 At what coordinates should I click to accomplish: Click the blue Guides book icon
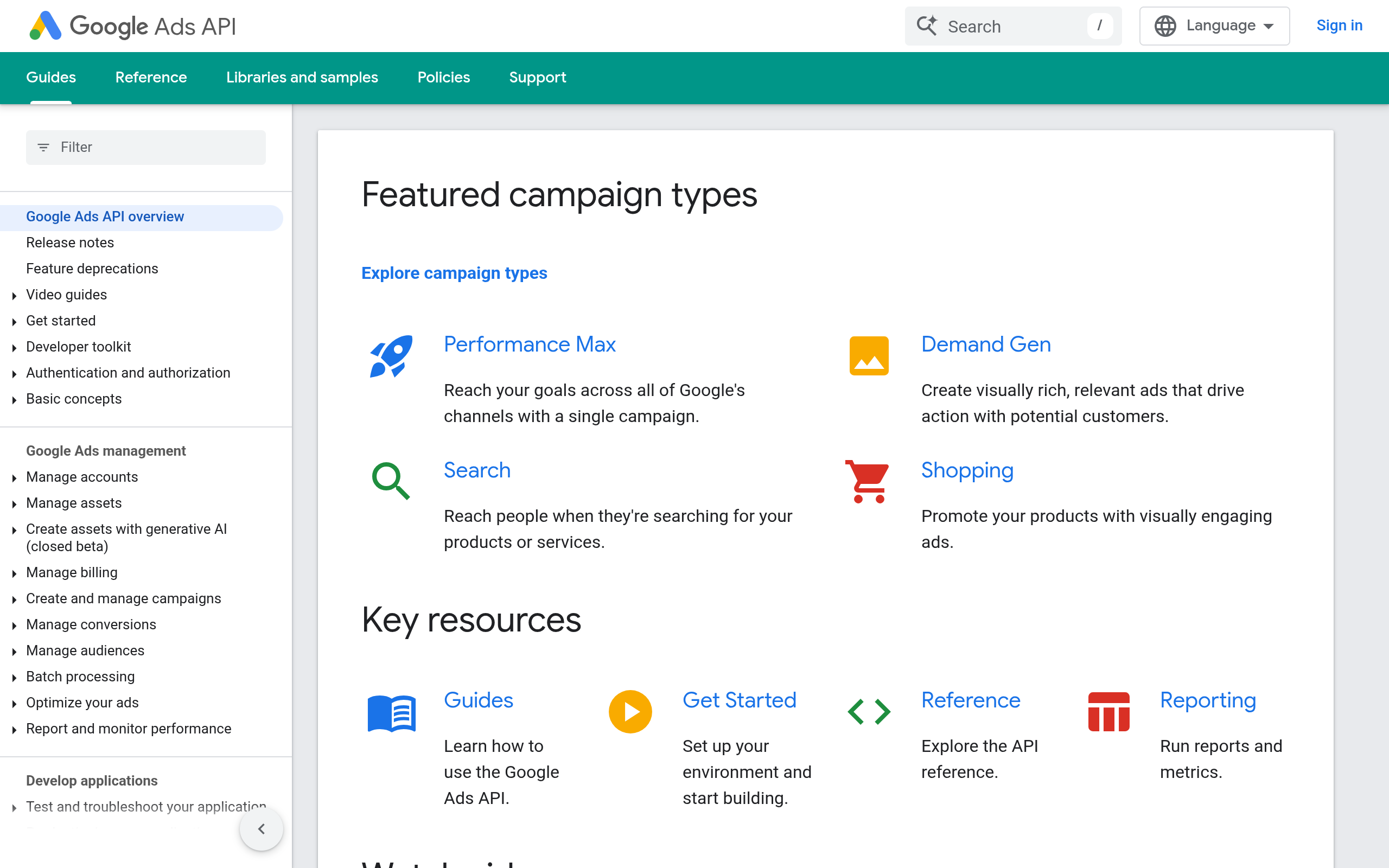(391, 713)
